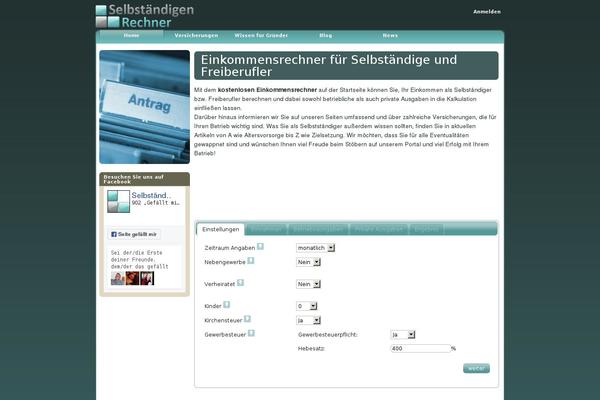
Task: Open the Kinder number dropdown
Action: click(307, 306)
